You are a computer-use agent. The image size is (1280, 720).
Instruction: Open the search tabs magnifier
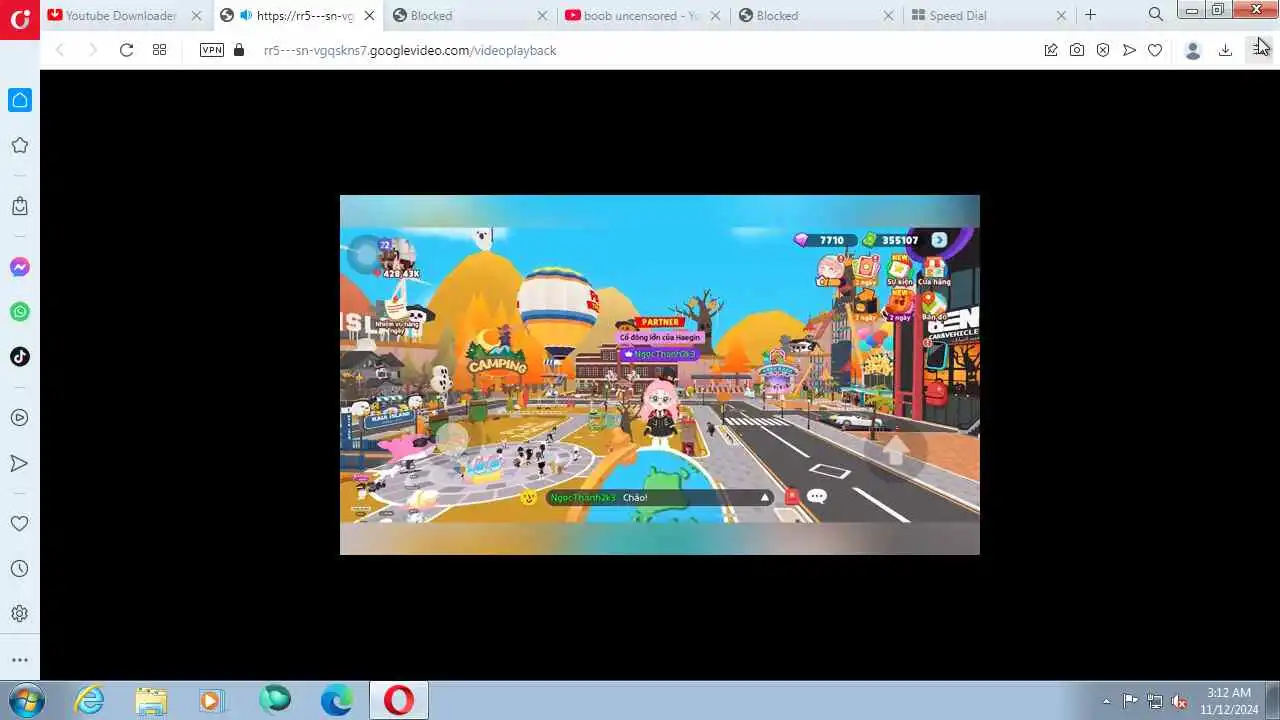(x=1156, y=15)
